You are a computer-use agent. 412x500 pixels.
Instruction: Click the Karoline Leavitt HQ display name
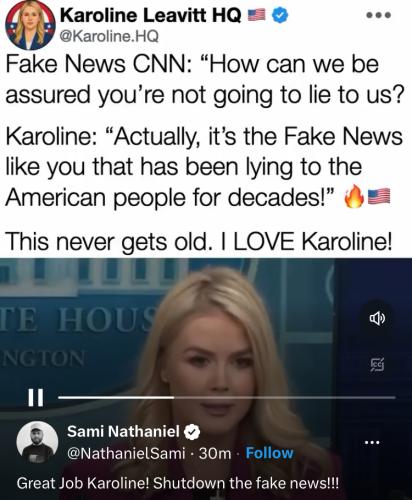pyautogui.click(x=150, y=15)
